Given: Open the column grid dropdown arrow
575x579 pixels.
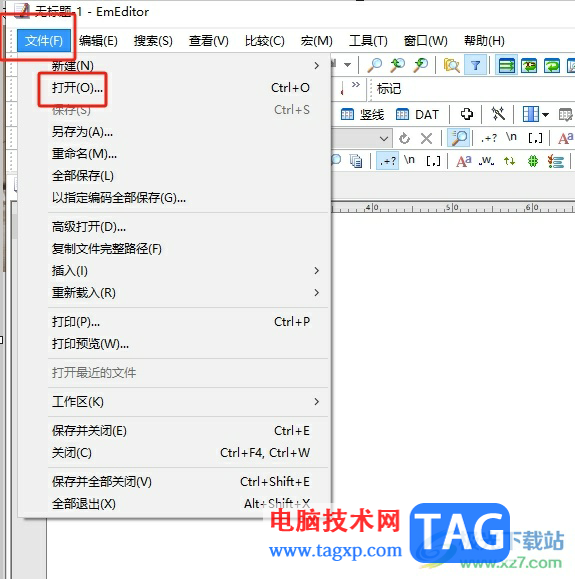Looking at the screenshot, I should 545,114.
